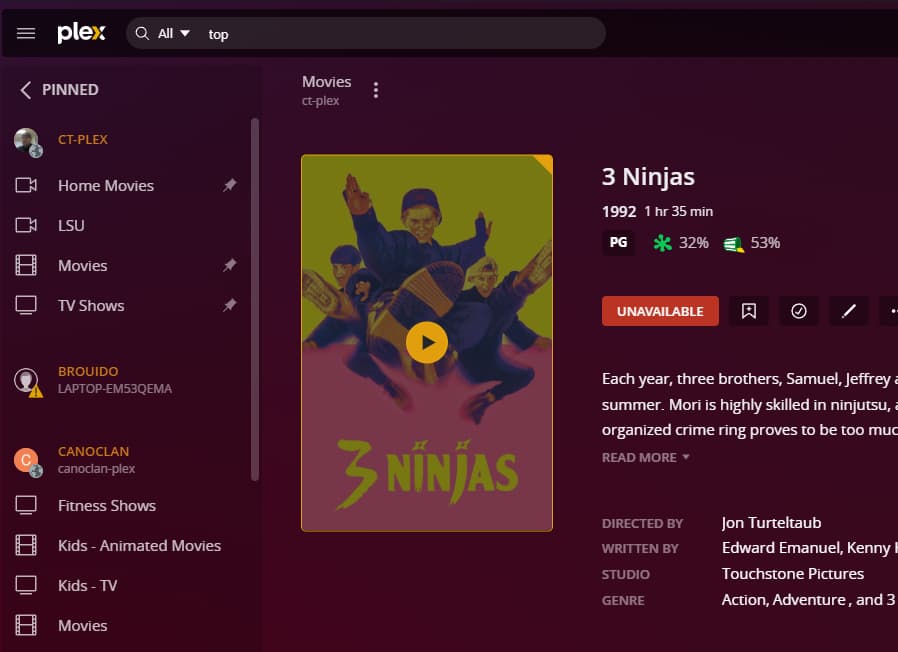The image size is (898, 652).
Task: Click the PINNED sidebar heading
Action: click(70, 90)
